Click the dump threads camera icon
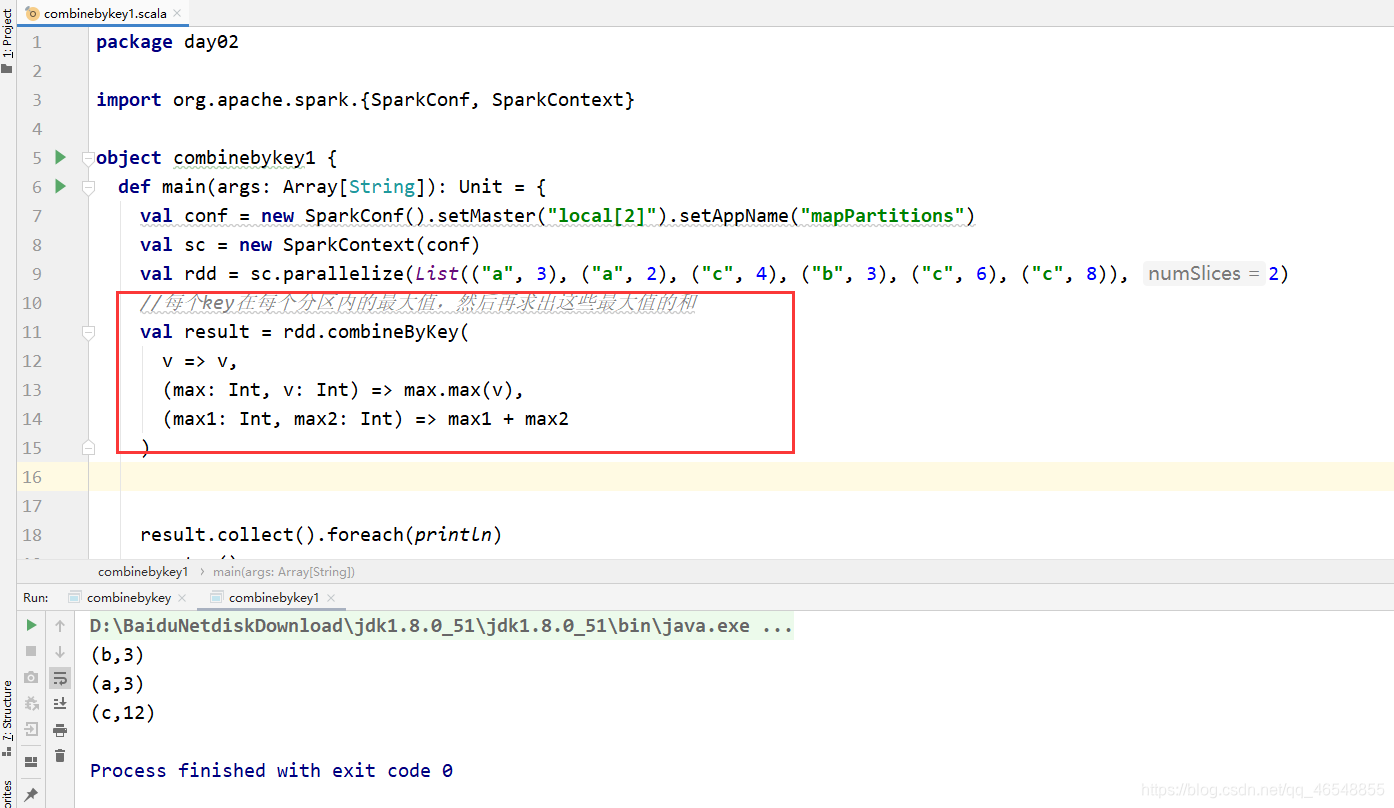 (x=31, y=678)
